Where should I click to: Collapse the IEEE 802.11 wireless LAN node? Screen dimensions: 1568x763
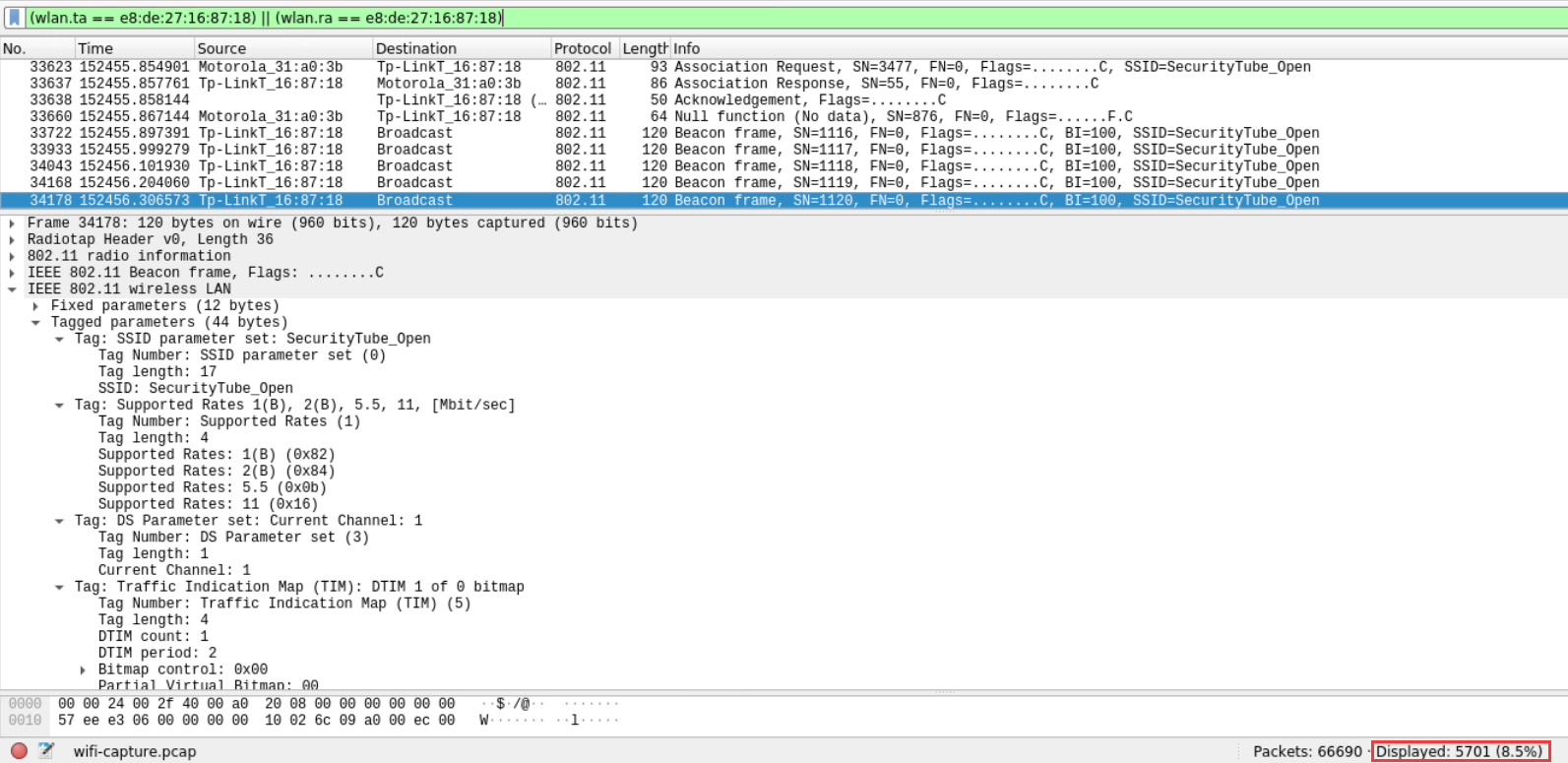pyautogui.click(x=12, y=289)
